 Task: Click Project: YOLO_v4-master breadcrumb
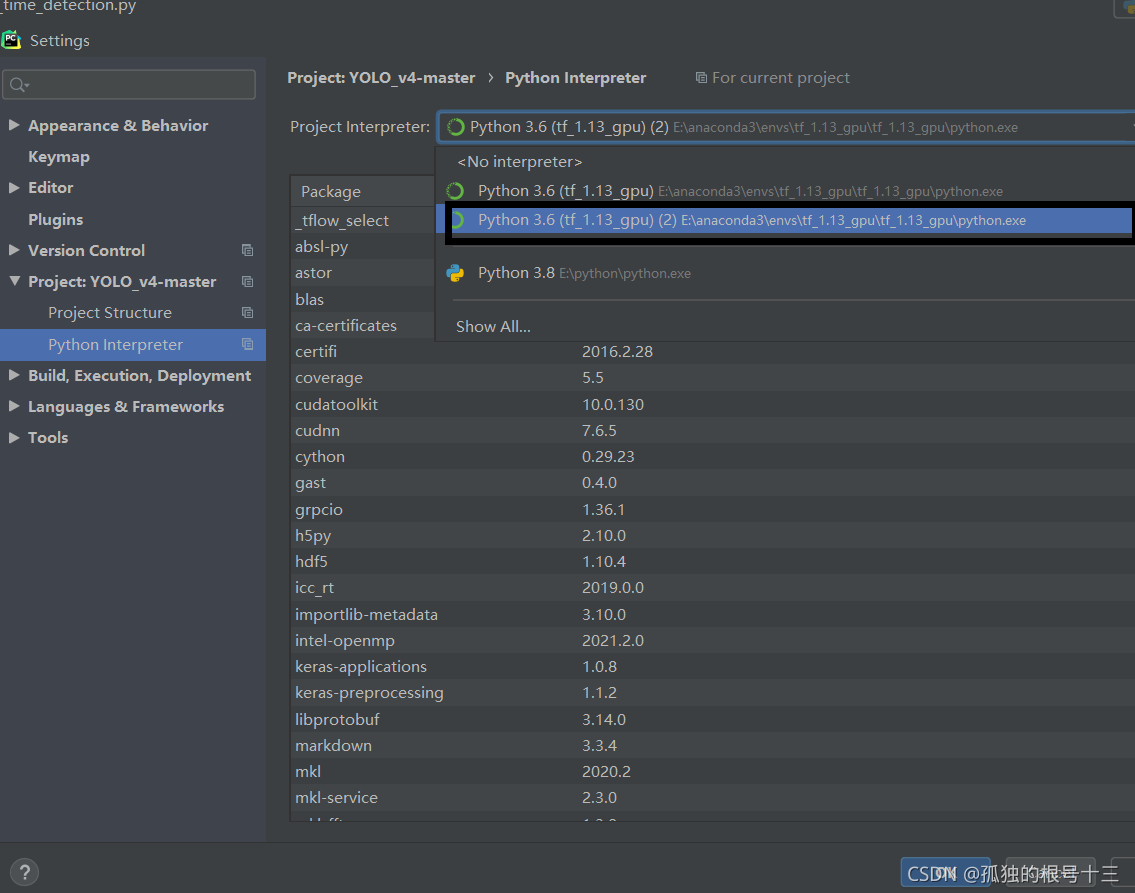(381, 77)
